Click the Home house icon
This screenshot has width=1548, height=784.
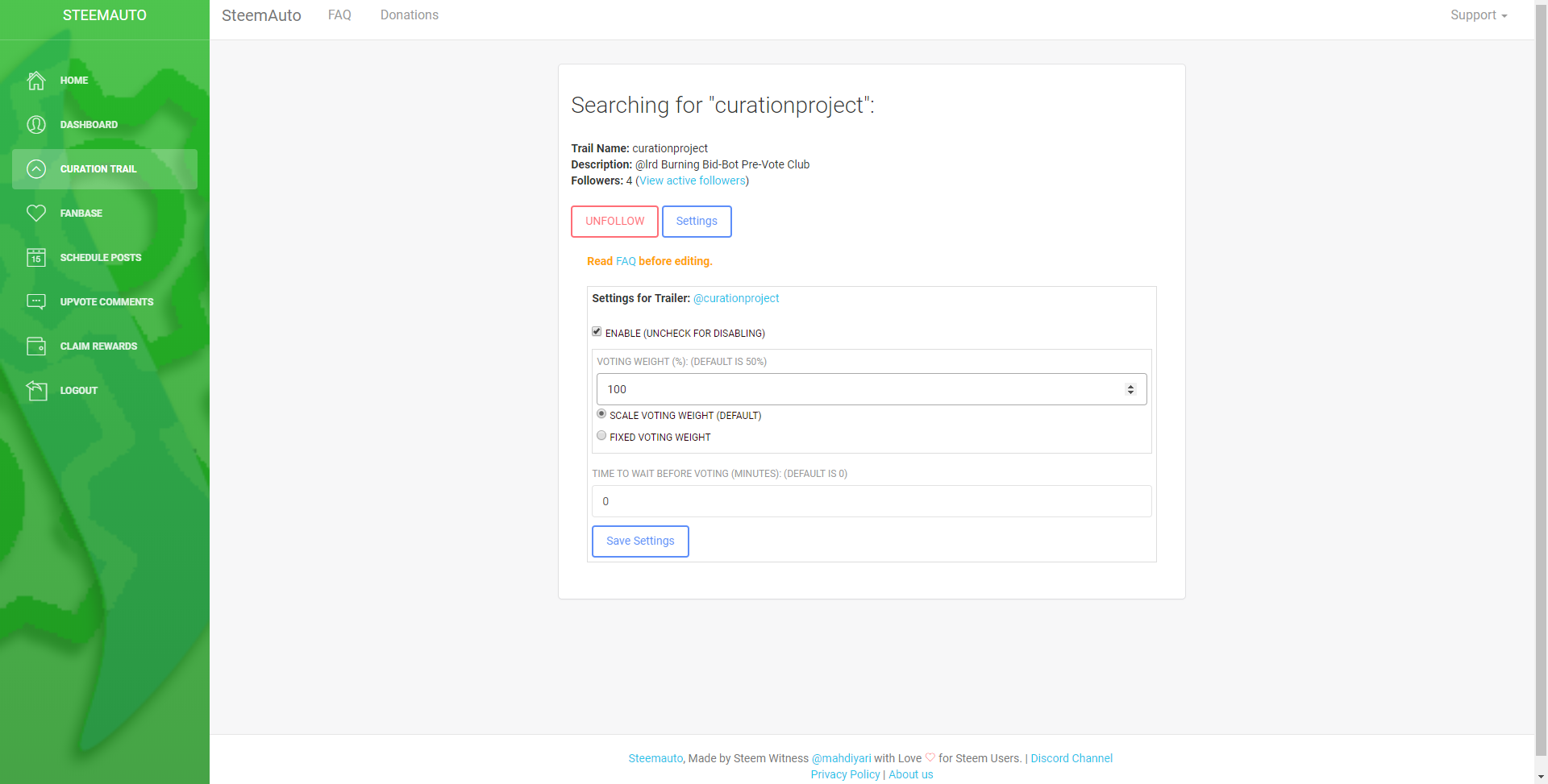36,81
